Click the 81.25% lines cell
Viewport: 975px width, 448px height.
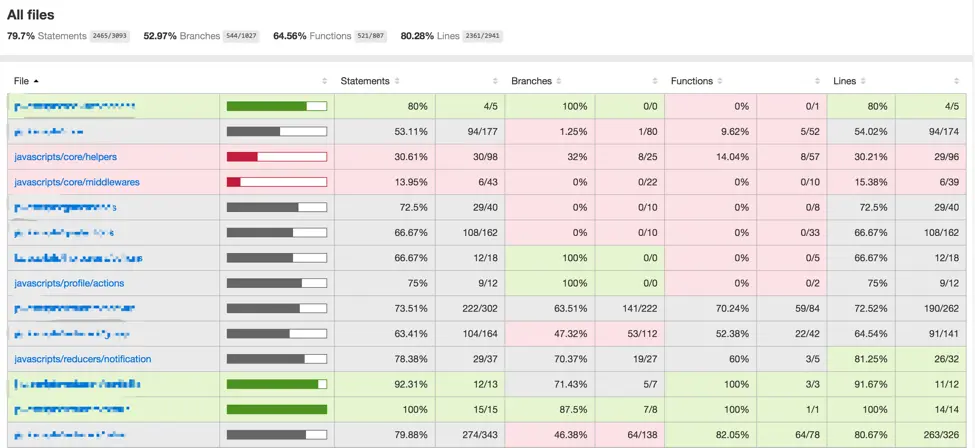click(x=861, y=359)
